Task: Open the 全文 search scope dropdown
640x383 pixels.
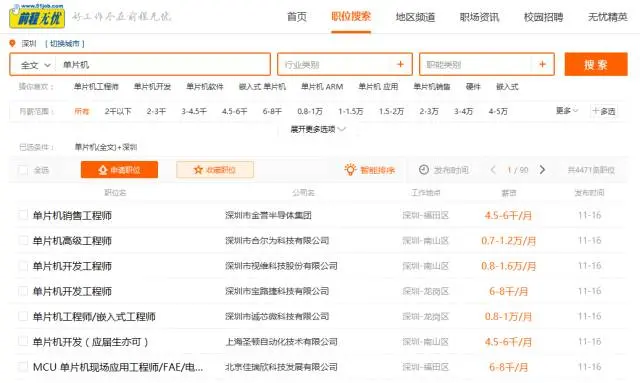Action: pyautogui.click(x=35, y=65)
